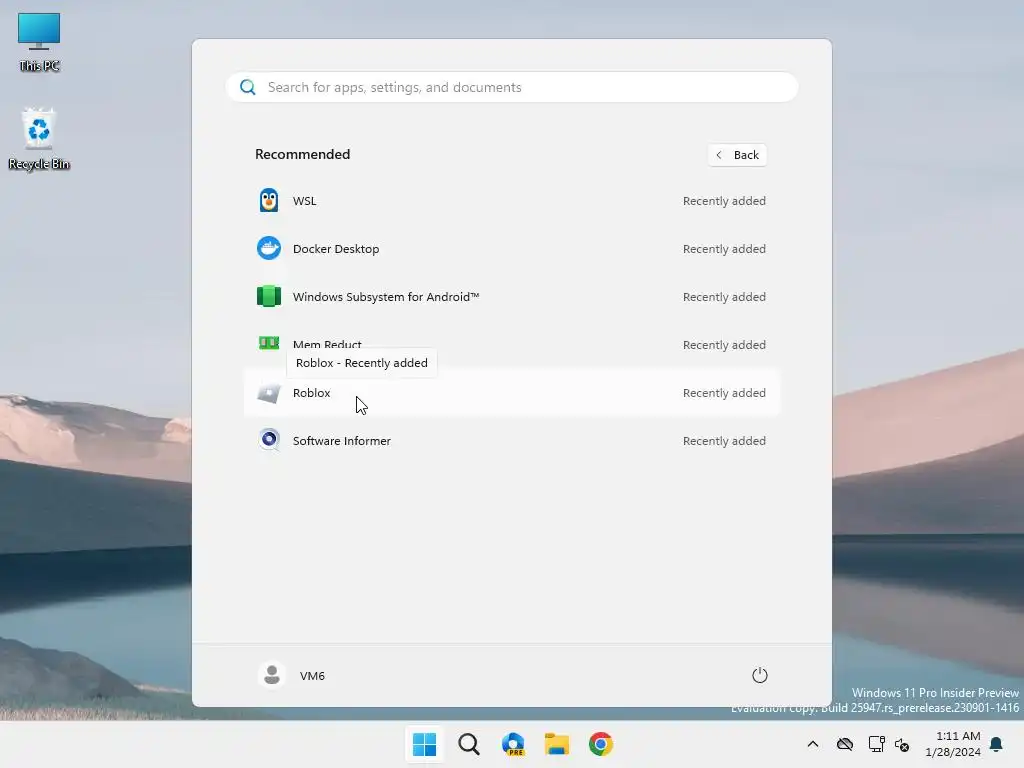The height and width of the screenshot is (768, 1024).
Task: Open the network status tray icon
Action: click(876, 744)
